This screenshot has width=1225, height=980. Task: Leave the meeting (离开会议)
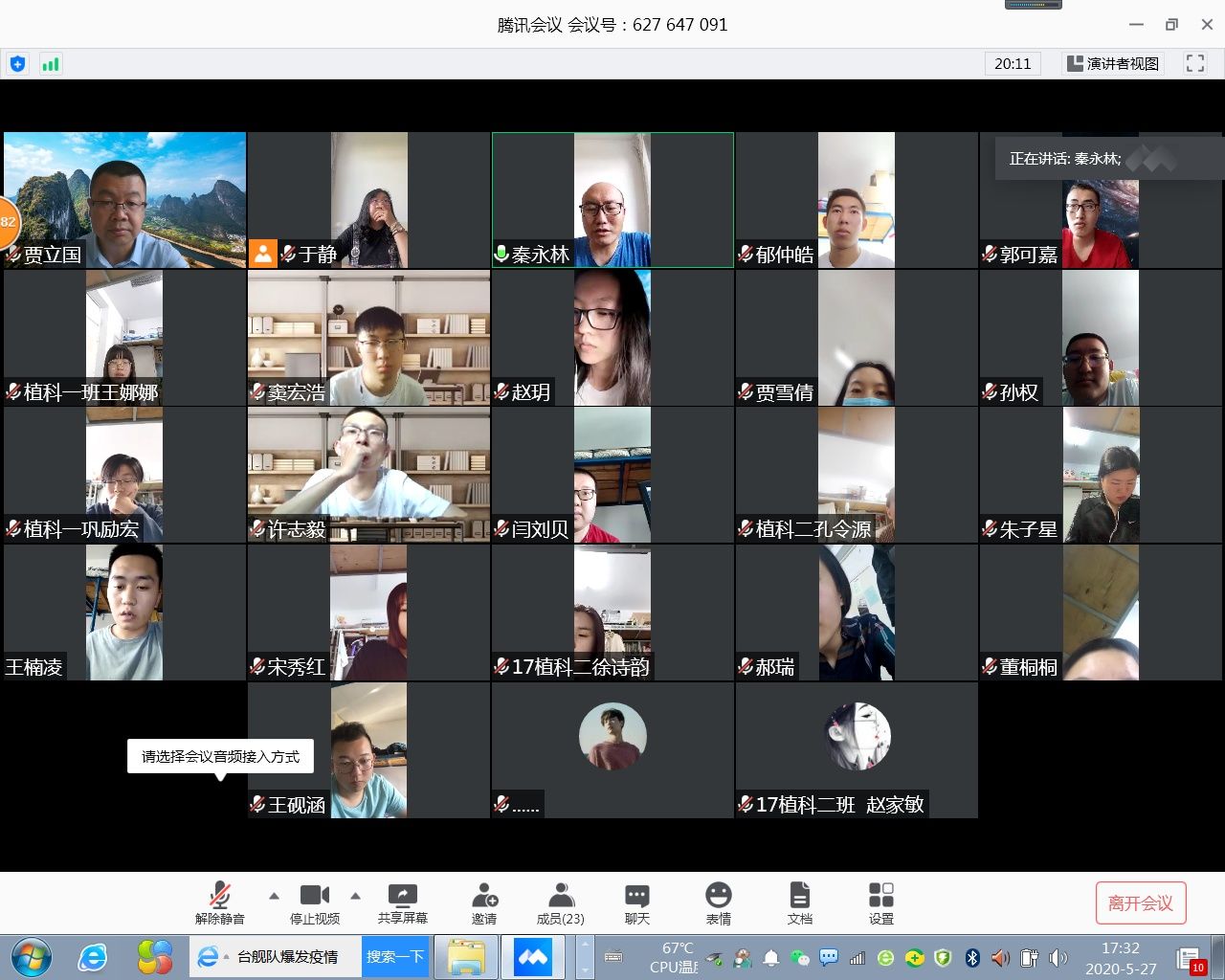pyautogui.click(x=1140, y=902)
